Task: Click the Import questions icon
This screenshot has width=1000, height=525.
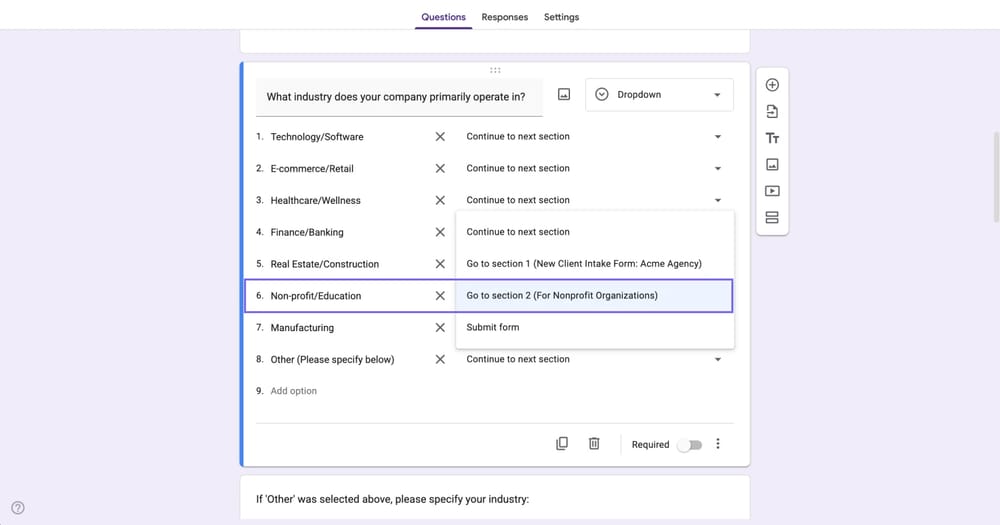Action: (772, 112)
